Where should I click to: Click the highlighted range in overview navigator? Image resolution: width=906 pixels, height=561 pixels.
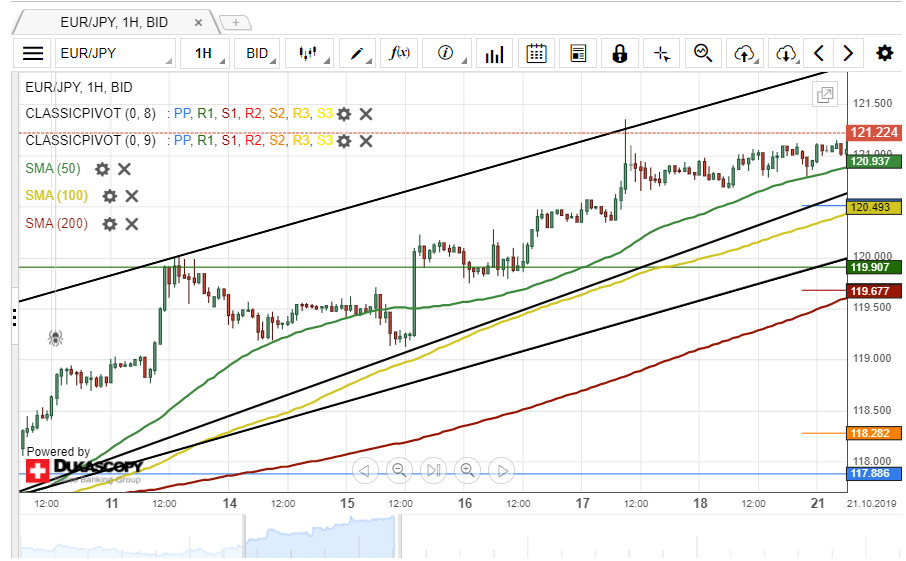click(x=320, y=537)
